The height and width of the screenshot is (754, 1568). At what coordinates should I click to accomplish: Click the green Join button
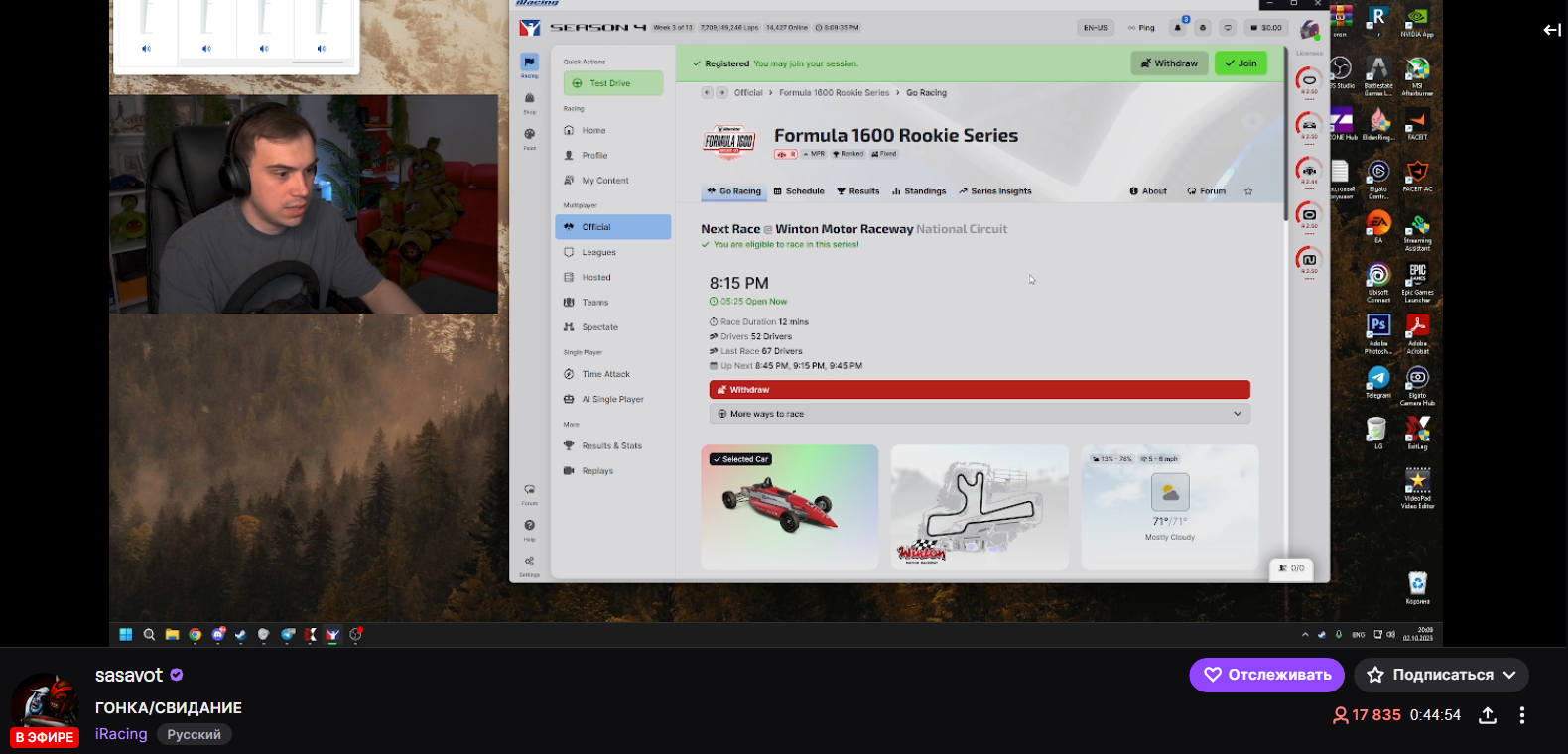[x=1241, y=63]
